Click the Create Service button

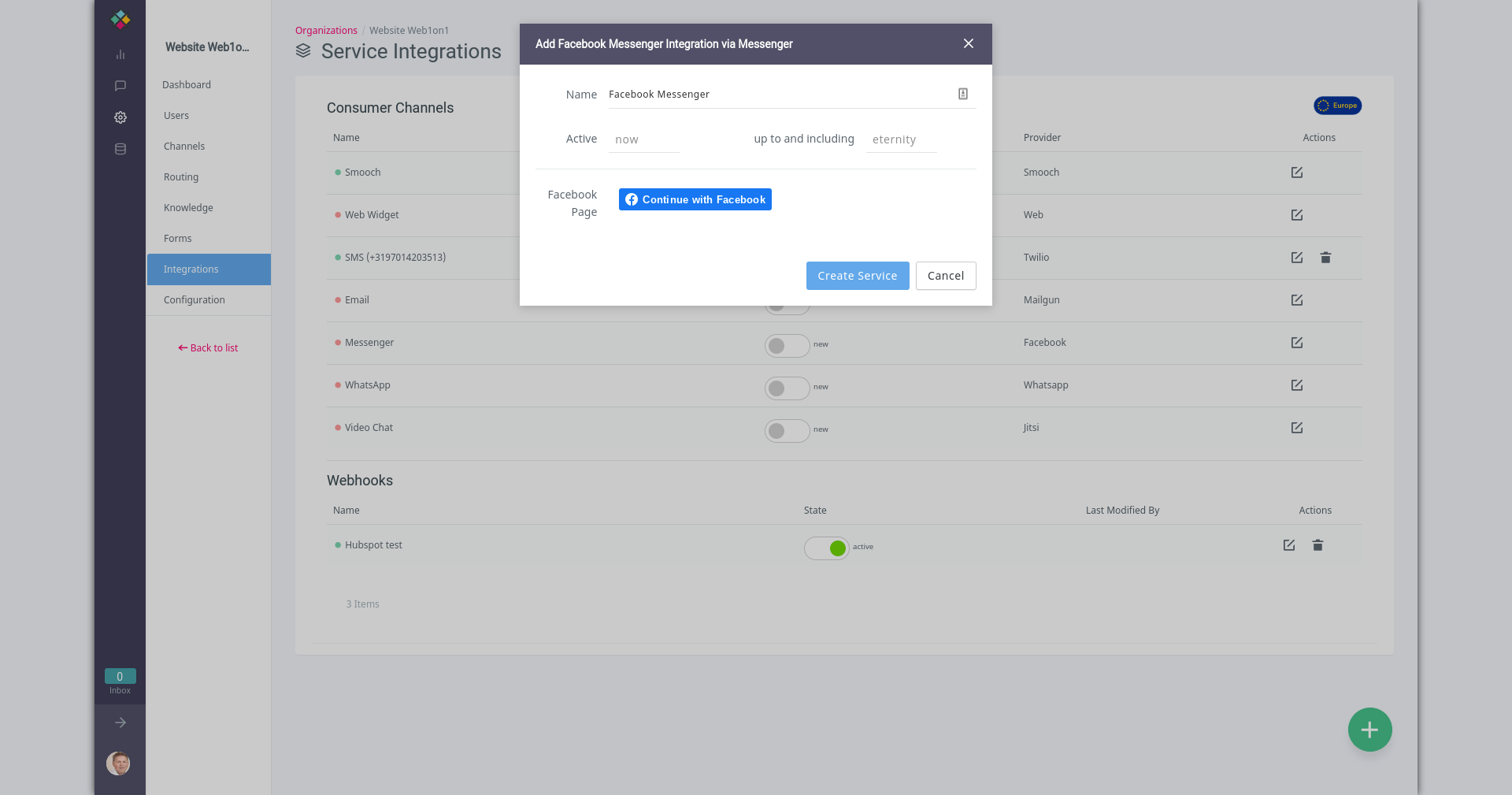click(x=858, y=276)
